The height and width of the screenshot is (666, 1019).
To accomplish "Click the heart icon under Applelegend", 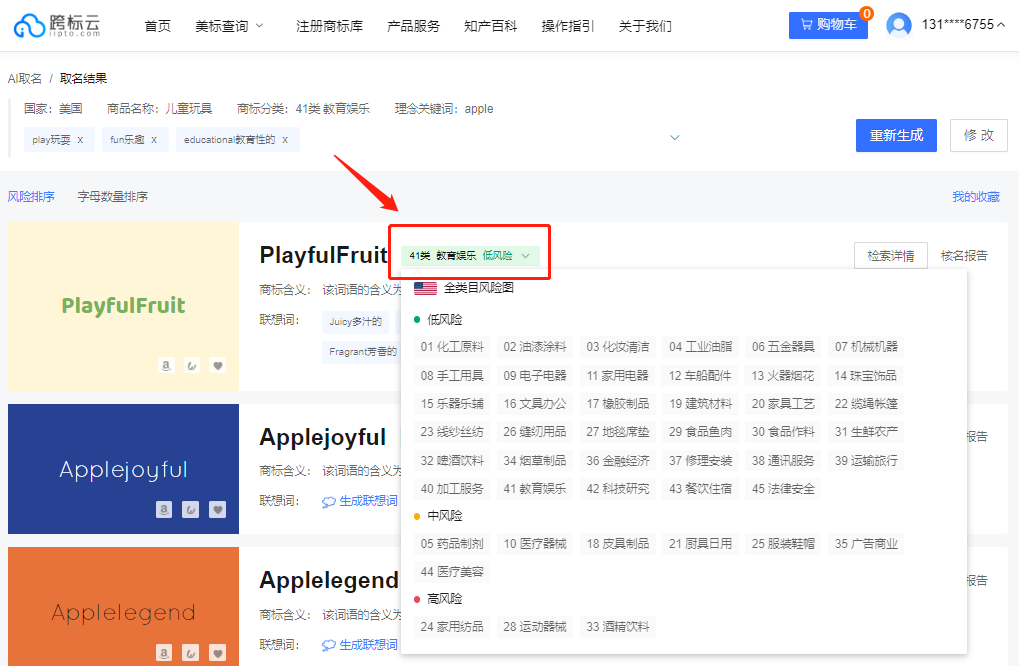I will [217, 652].
